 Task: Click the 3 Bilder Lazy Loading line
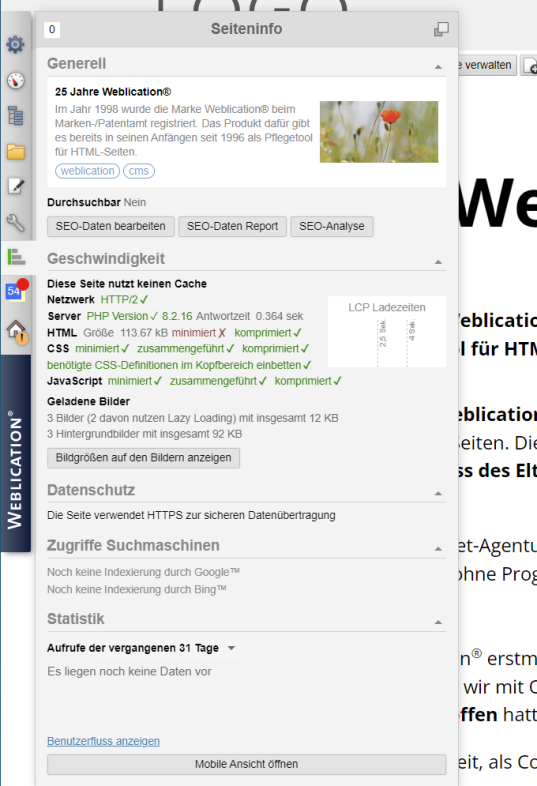pos(193,418)
